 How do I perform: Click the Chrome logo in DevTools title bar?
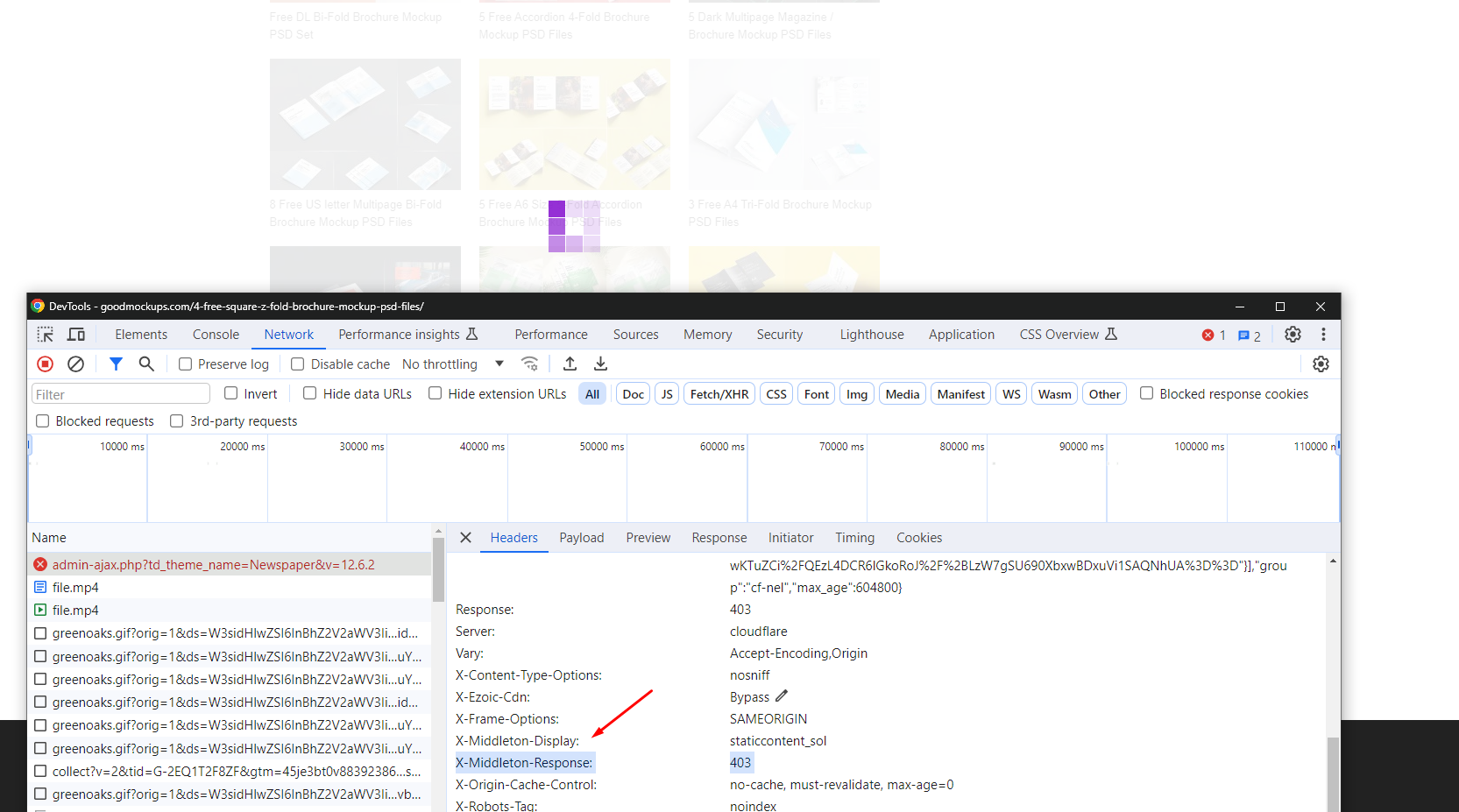(x=38, y=306)
